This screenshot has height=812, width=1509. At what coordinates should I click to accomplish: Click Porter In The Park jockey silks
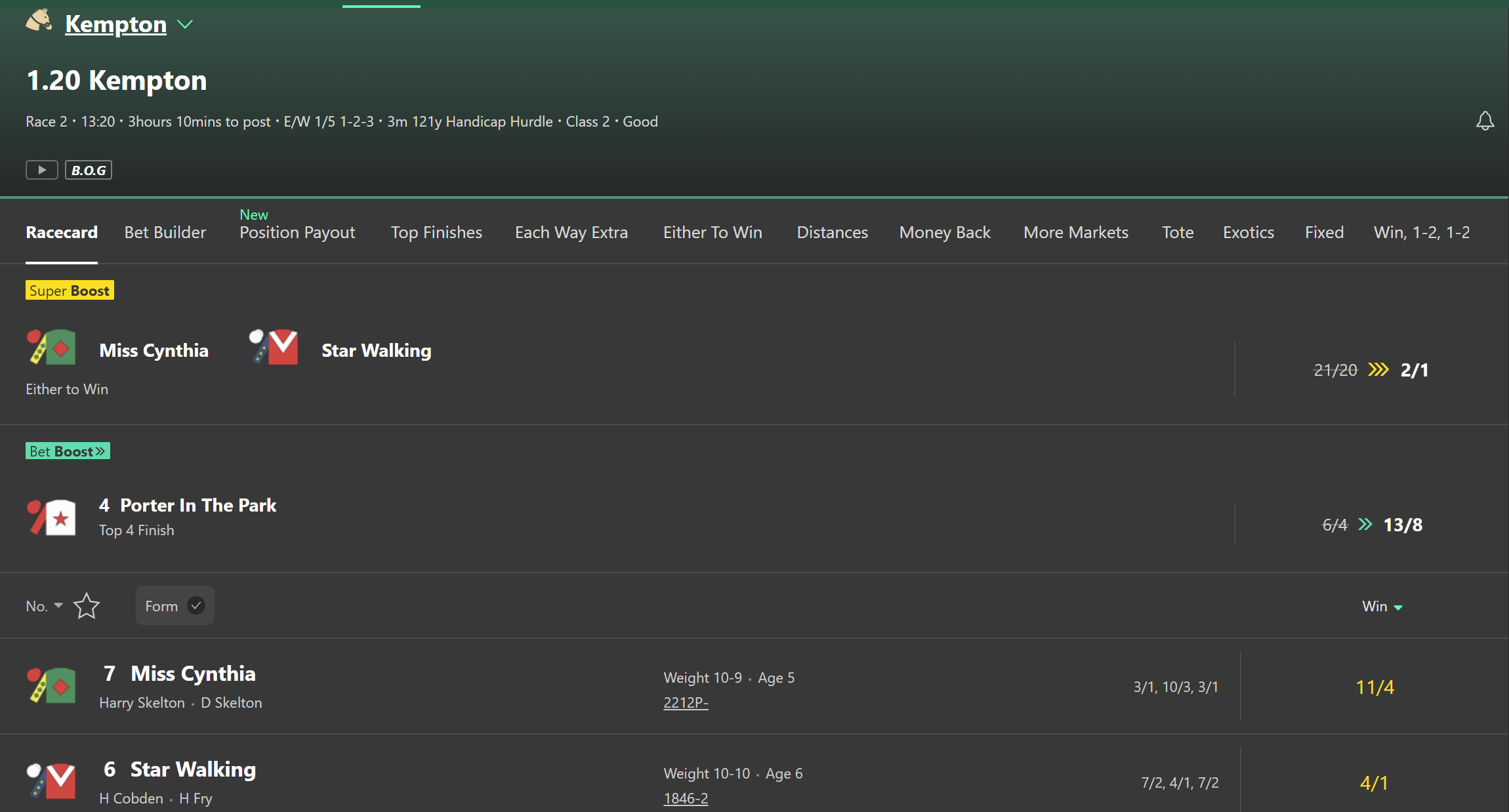[51, 517]
